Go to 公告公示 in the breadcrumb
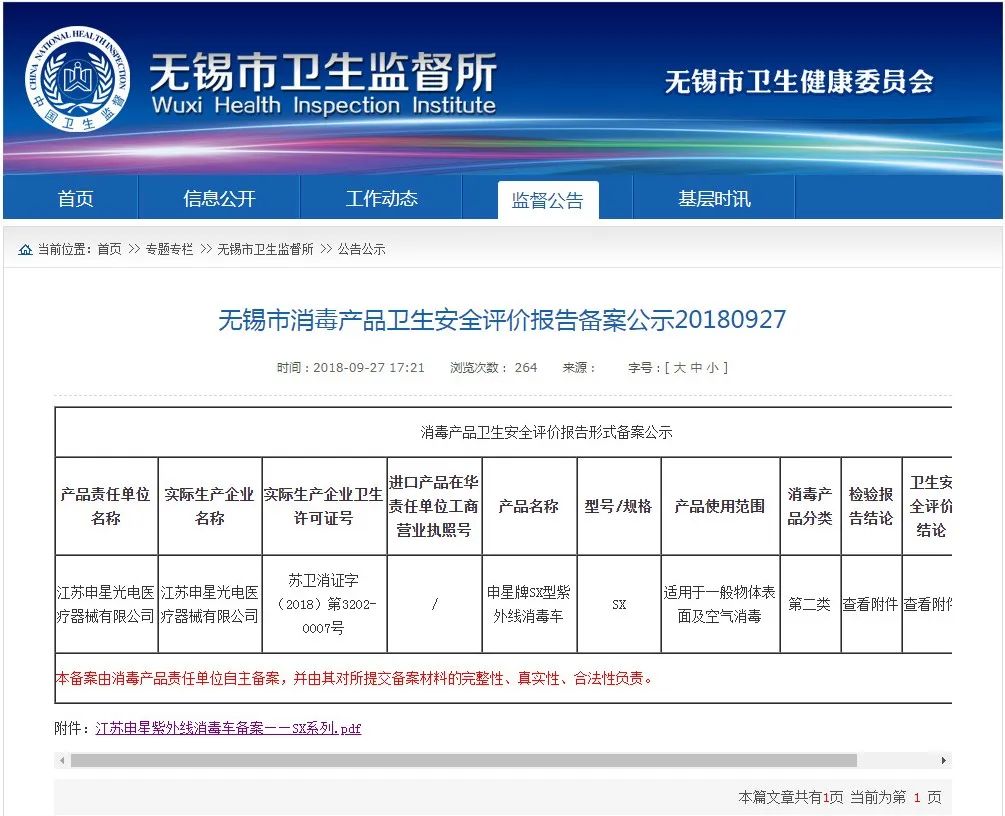This screenshot has height=816, width=1005. pyautogui.click(x=361, y=249)
